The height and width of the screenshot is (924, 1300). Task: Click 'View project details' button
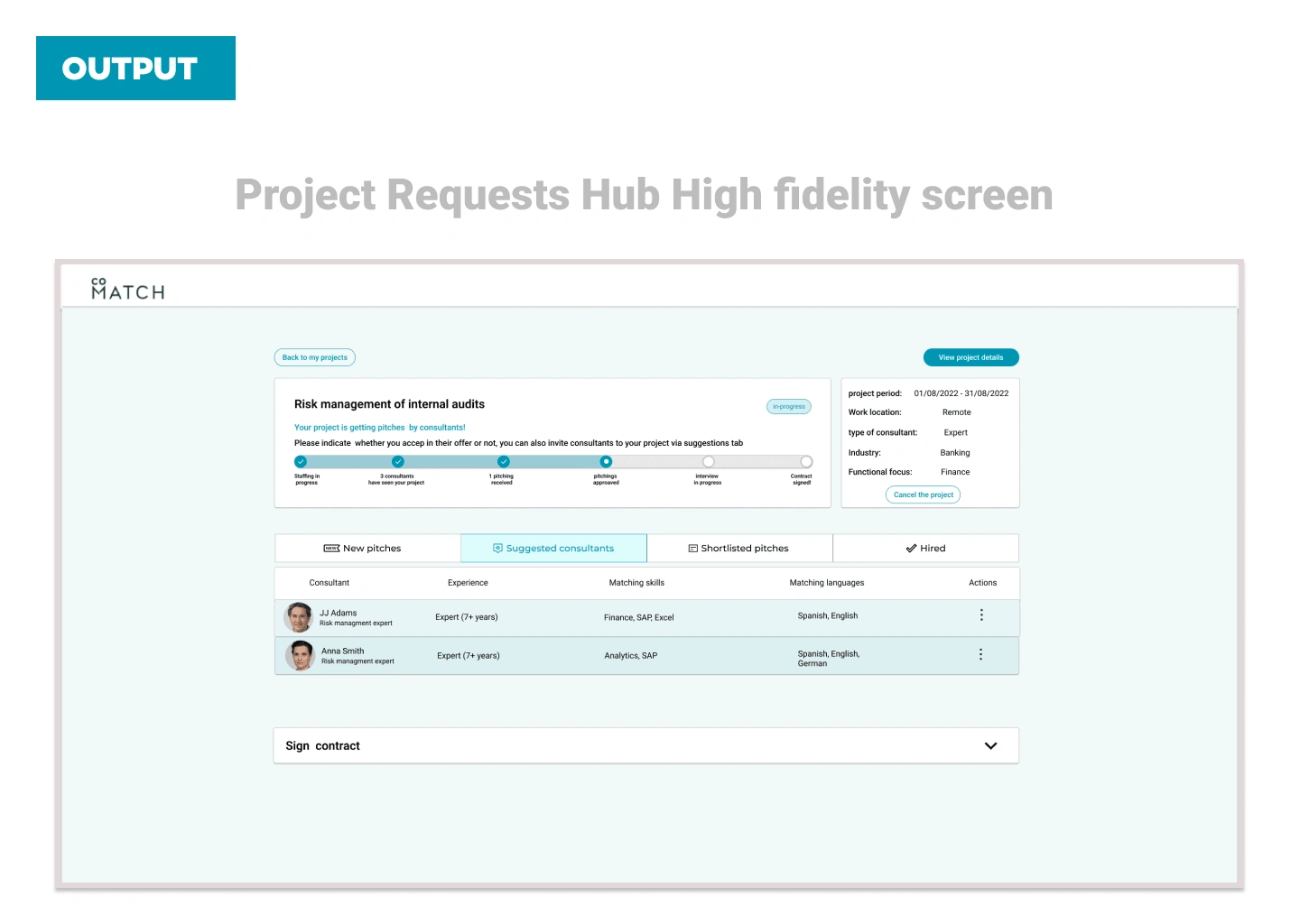970,357
